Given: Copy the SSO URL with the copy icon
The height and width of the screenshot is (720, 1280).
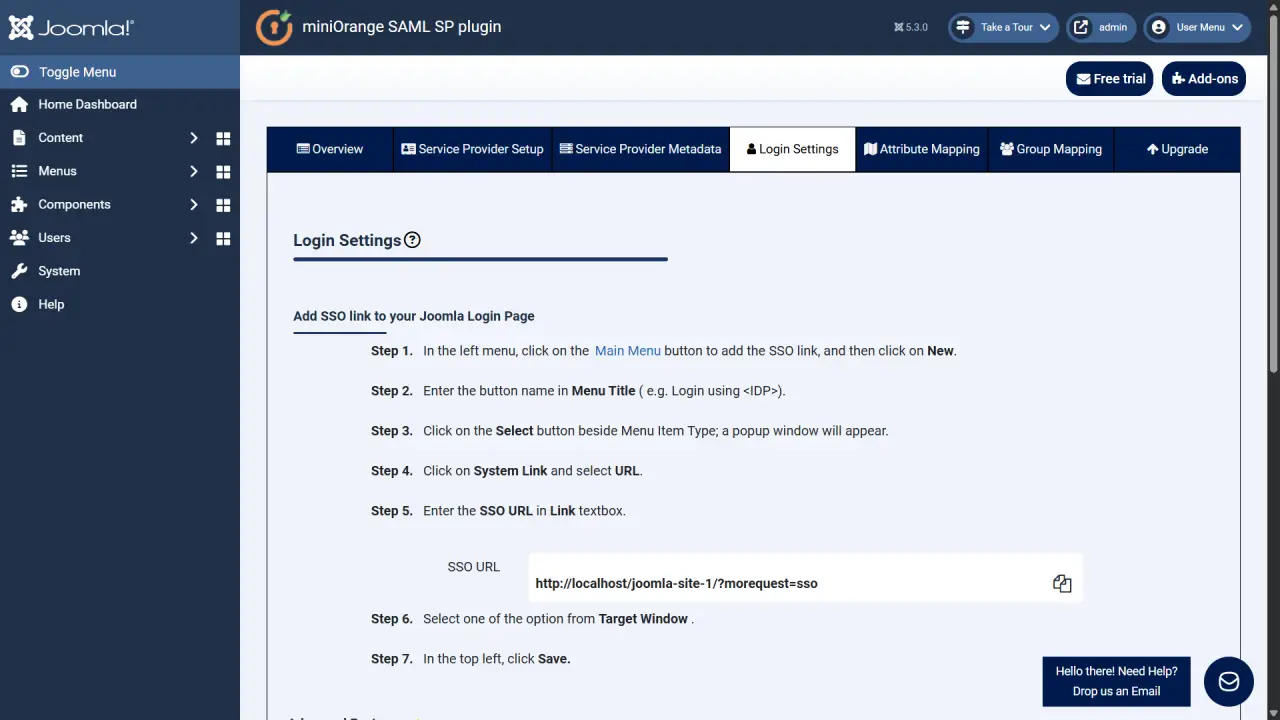Looking at the screenshot, I should click(x=1062, y=583).
